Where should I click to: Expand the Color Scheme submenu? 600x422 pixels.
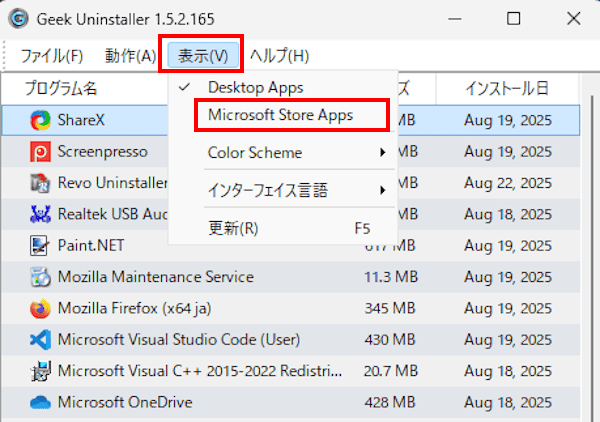282,153
